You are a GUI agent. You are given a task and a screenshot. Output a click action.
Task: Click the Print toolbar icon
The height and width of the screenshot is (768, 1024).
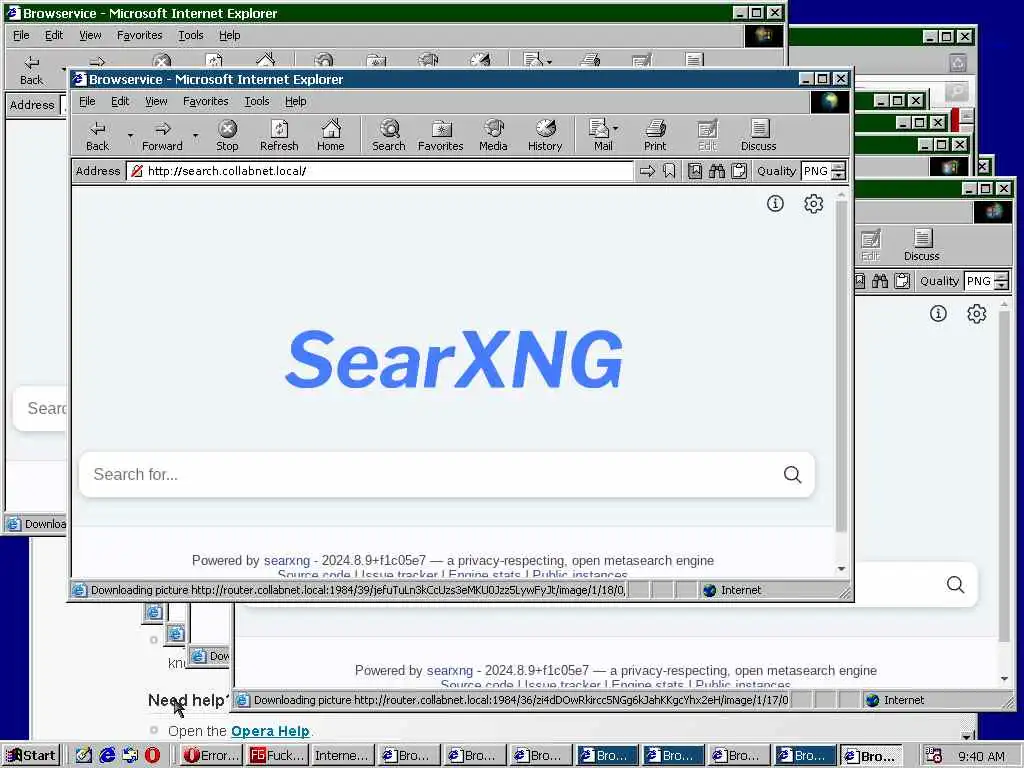point(655,135)
